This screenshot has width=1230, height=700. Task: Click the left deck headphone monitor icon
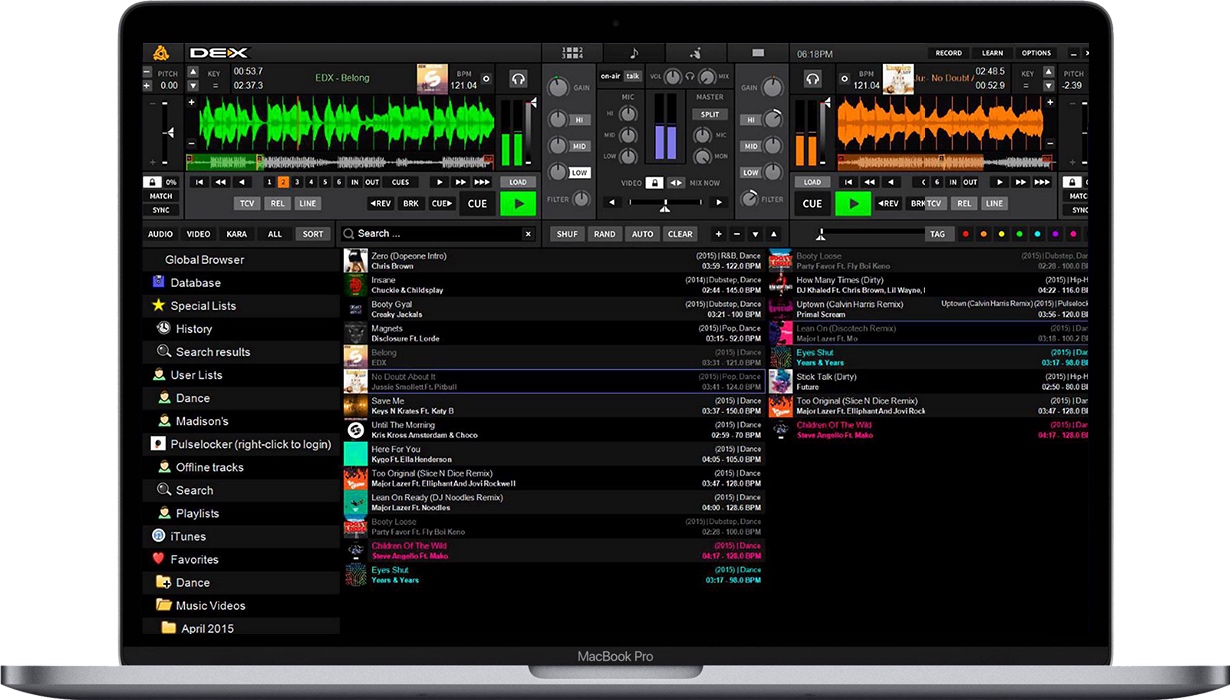518,79
